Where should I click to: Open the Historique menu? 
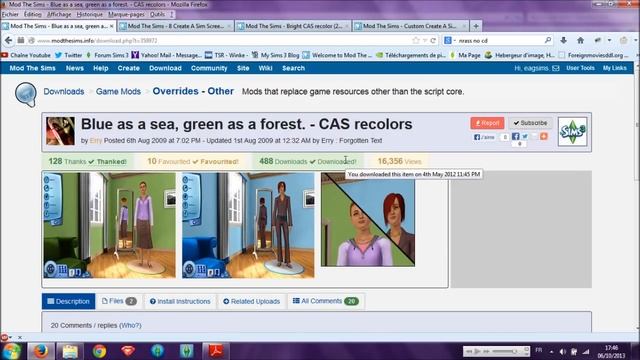click(89, 14)
